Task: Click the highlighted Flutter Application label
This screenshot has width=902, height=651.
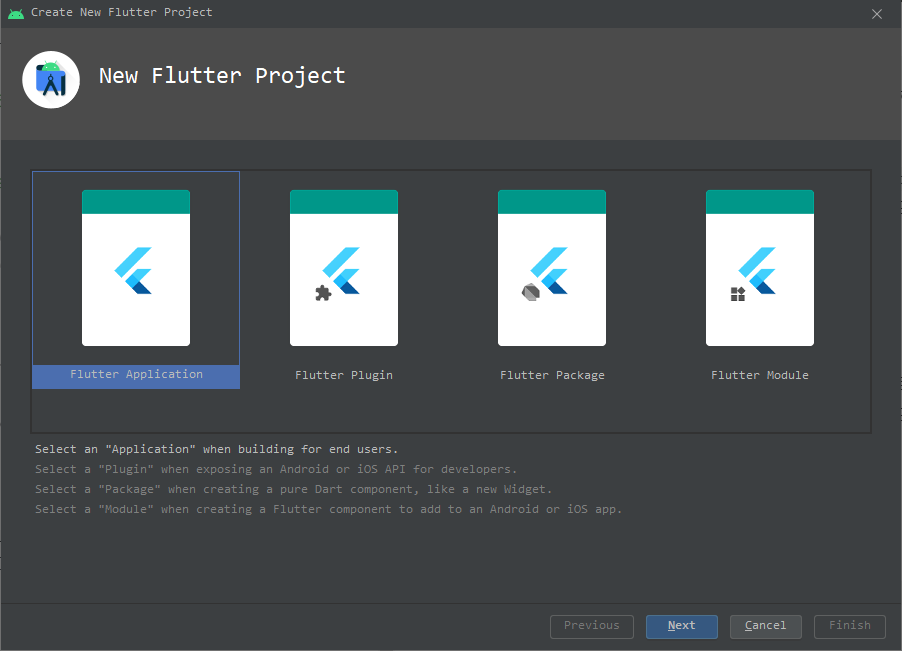Action: [x=135, y=374]
